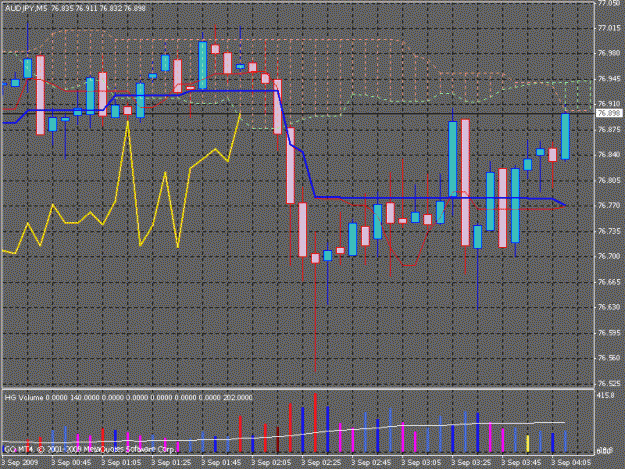The width and height of the screenshot is (625, 469).
Task: Click the 3 Sep 03:45 time label
Action: tap(521, 463)
